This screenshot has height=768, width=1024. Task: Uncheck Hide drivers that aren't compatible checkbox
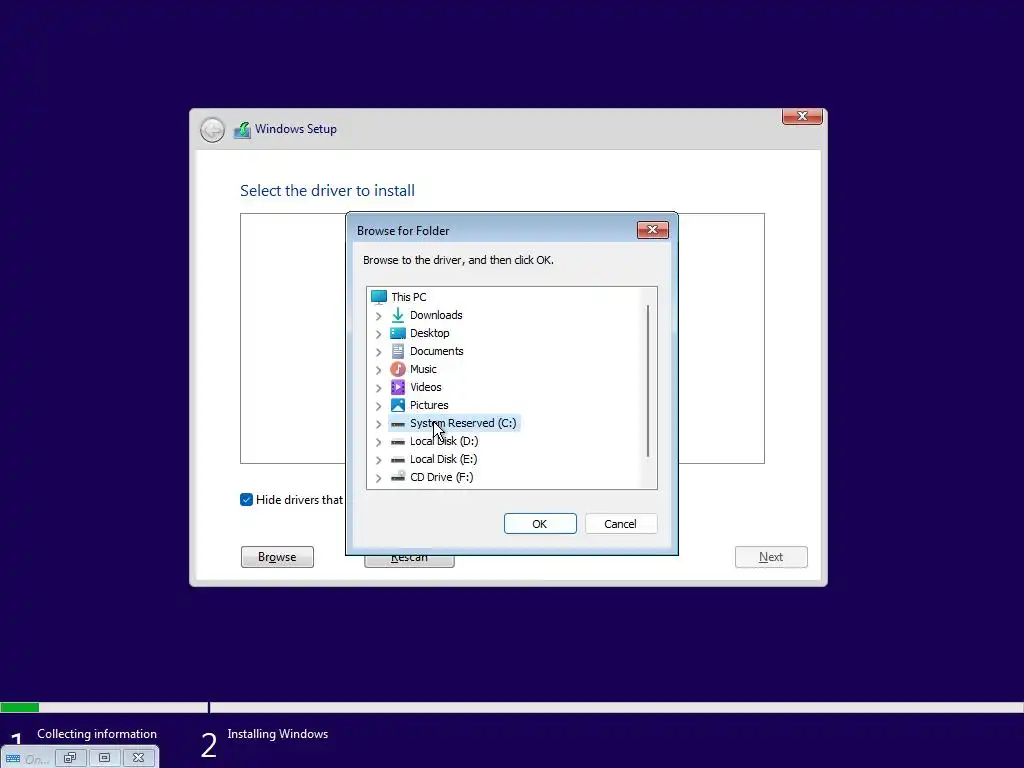(x=246, y=500)
